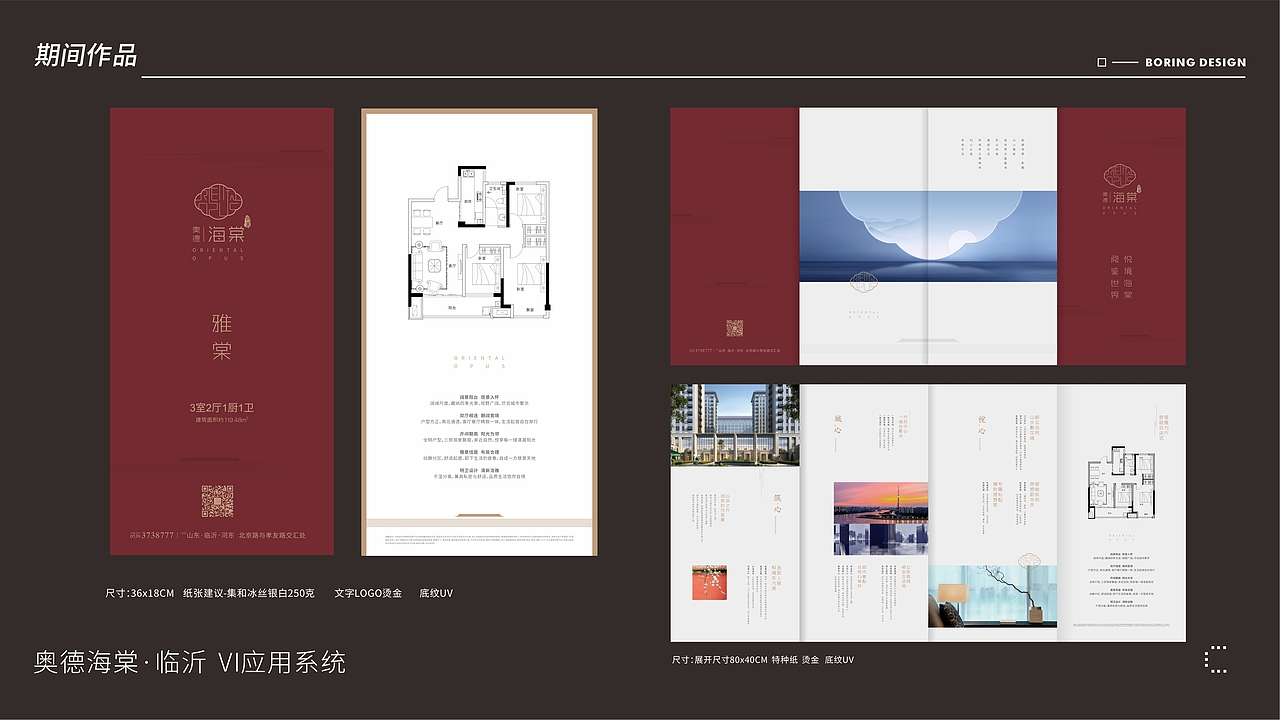Image resolution: width=1280 pixels, height=720 pixels.
Task: Select the sunset city skyline photo
Action: [x=881, y=518]
